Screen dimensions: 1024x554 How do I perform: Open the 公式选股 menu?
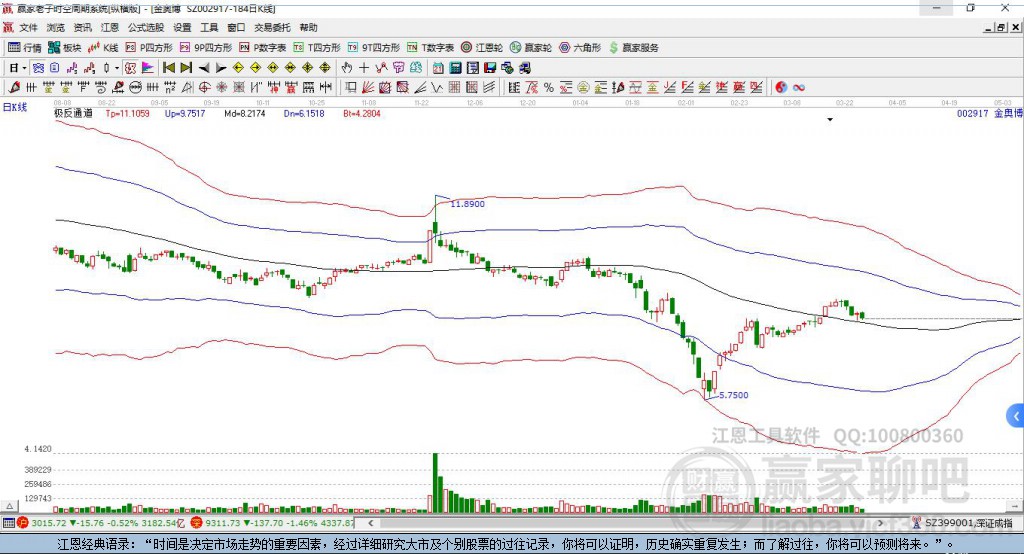click(146, 27)
